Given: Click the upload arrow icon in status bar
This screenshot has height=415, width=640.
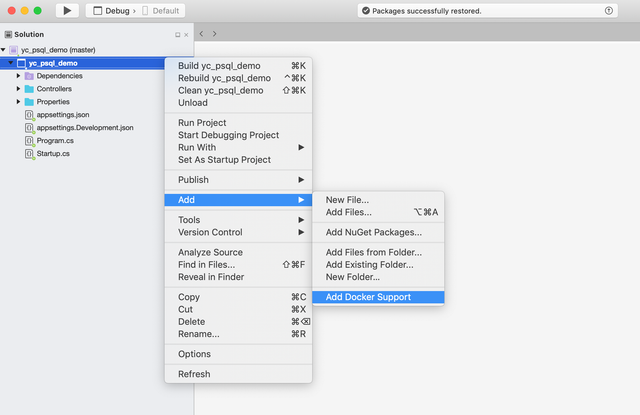Looking at the screenshot, I should 609,11.
